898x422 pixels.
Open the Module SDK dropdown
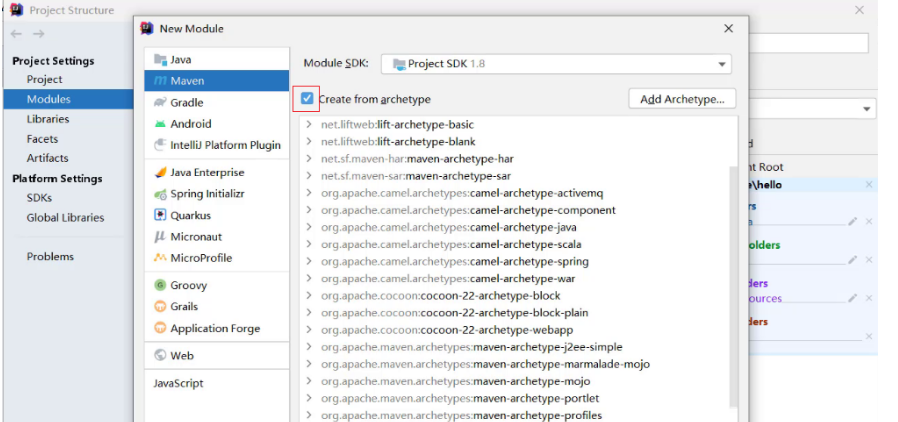pyautogui.click(x=556, y=64)
